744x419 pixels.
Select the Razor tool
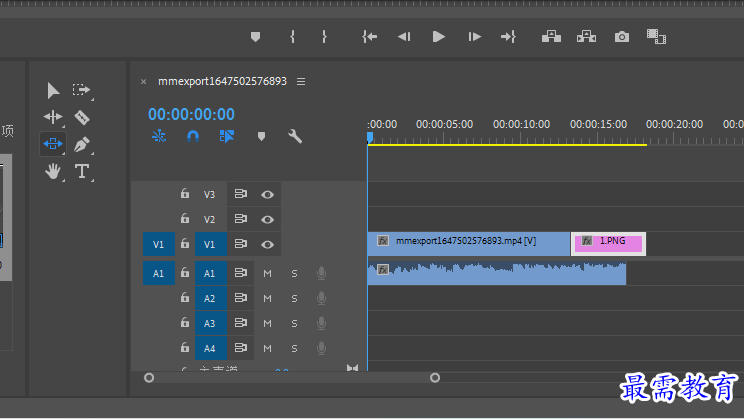82,117
